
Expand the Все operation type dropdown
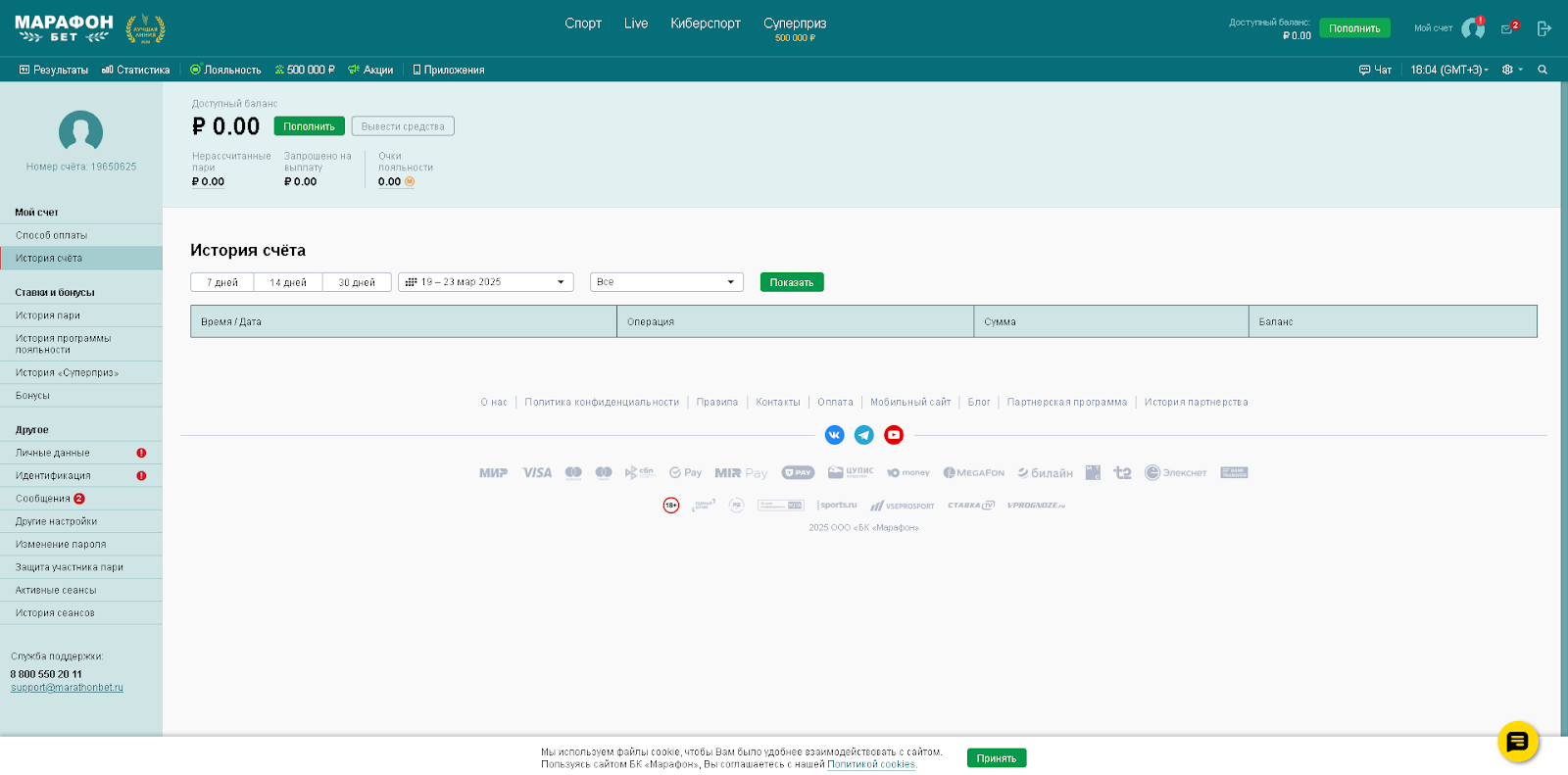pos(666,282)
